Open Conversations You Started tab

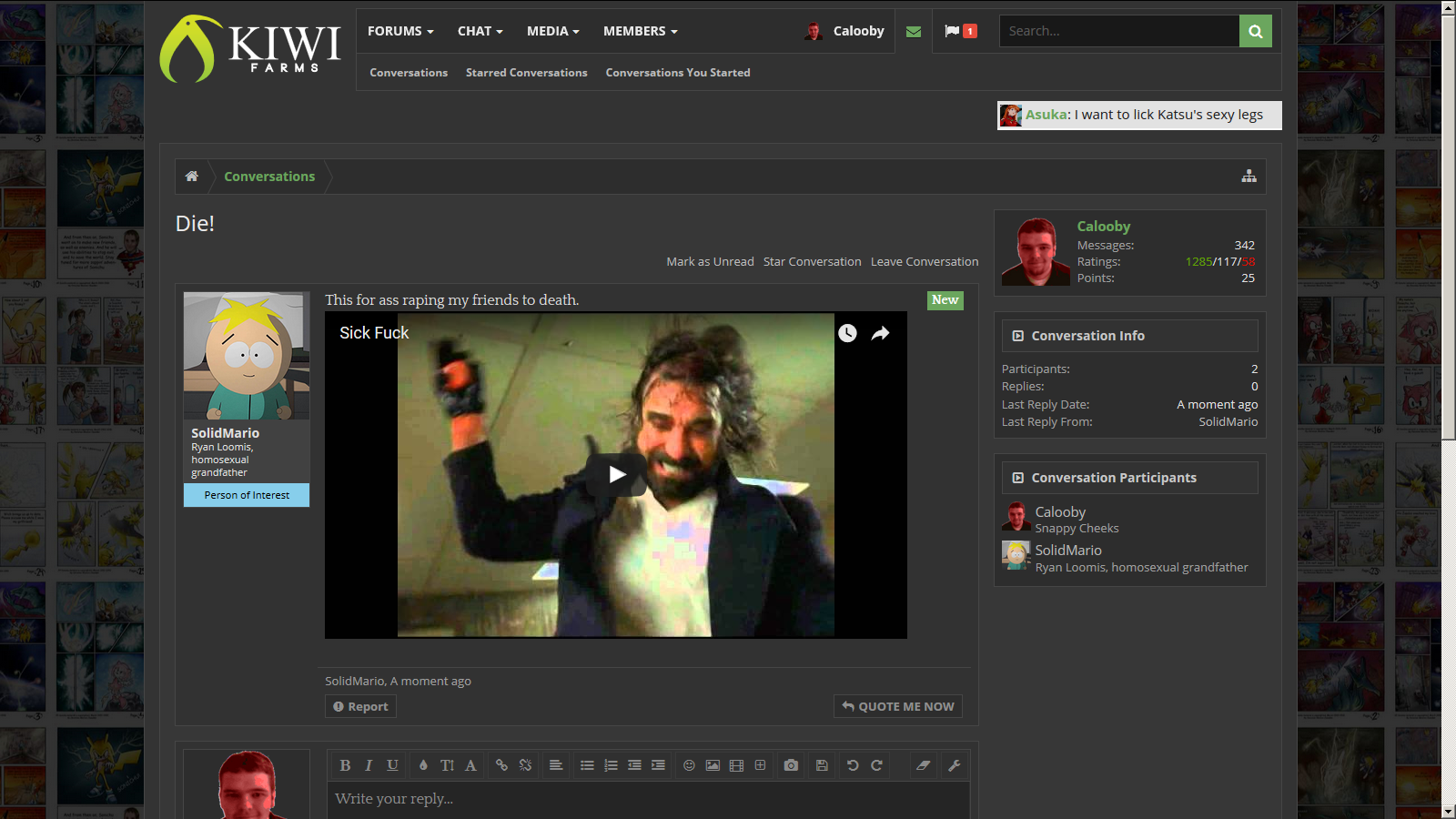pos(678,73)
